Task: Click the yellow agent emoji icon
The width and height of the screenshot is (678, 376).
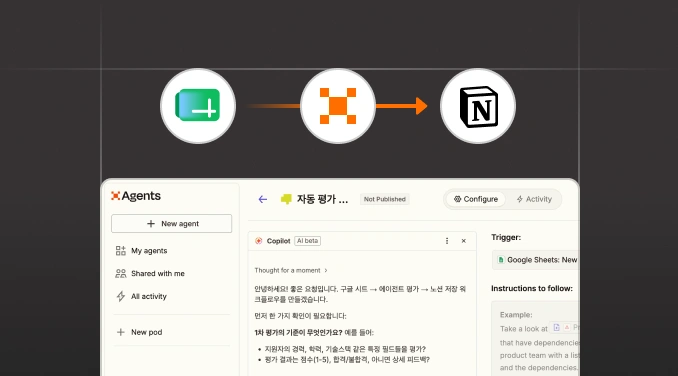Action: [x=286, y=199]
